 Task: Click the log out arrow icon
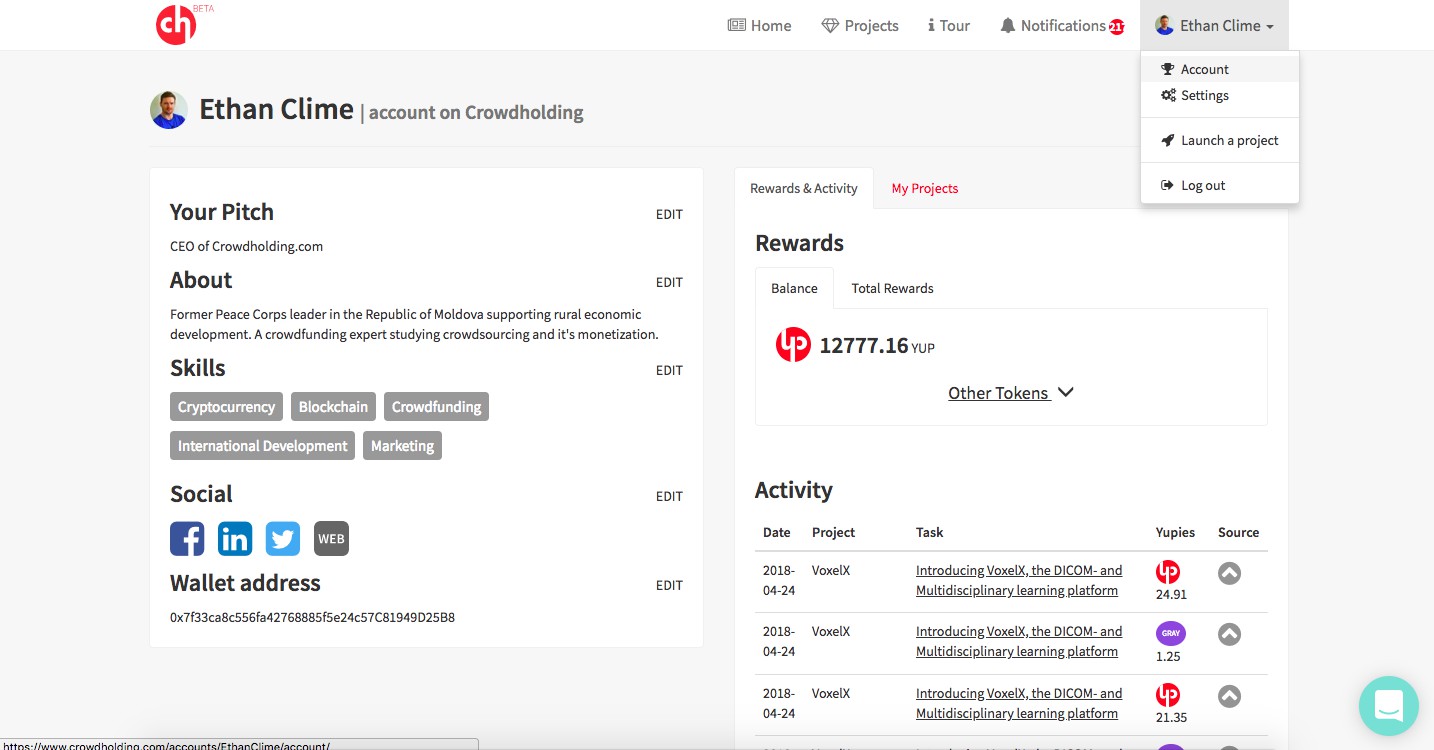tap(1167, 185)
